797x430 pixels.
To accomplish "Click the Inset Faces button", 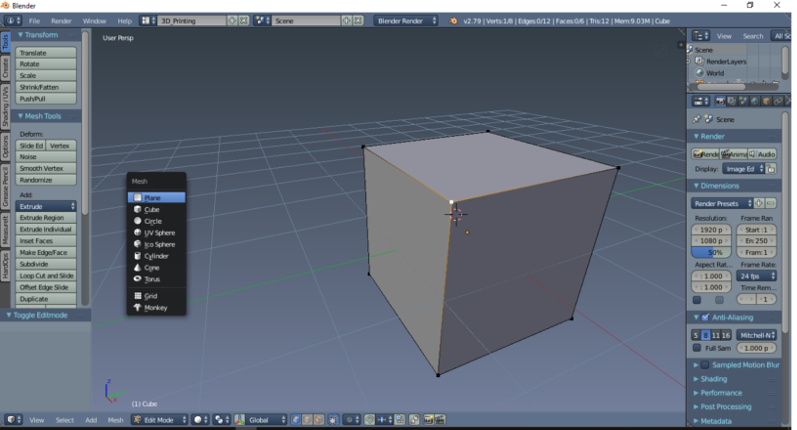I will pos(46,241).
